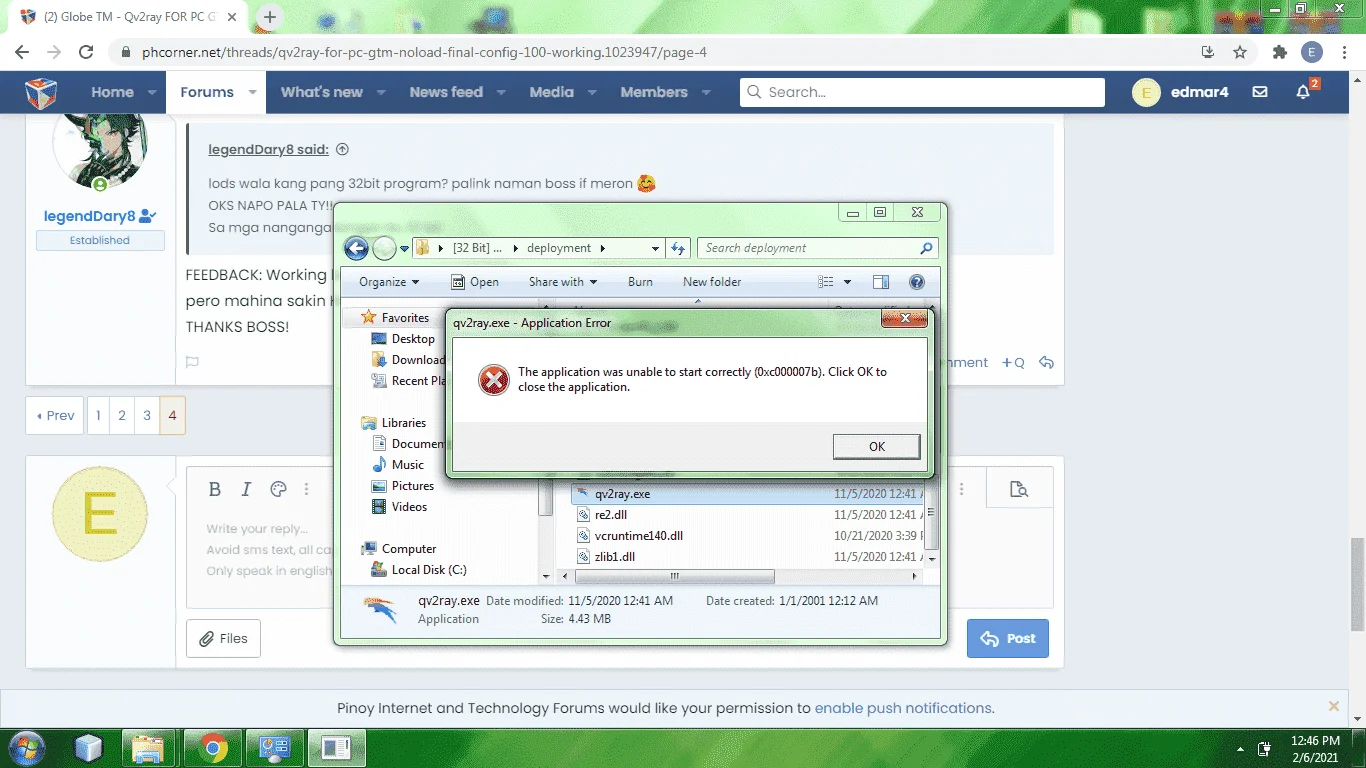Click the blue cube app icon in taskbar

(88, 748)
